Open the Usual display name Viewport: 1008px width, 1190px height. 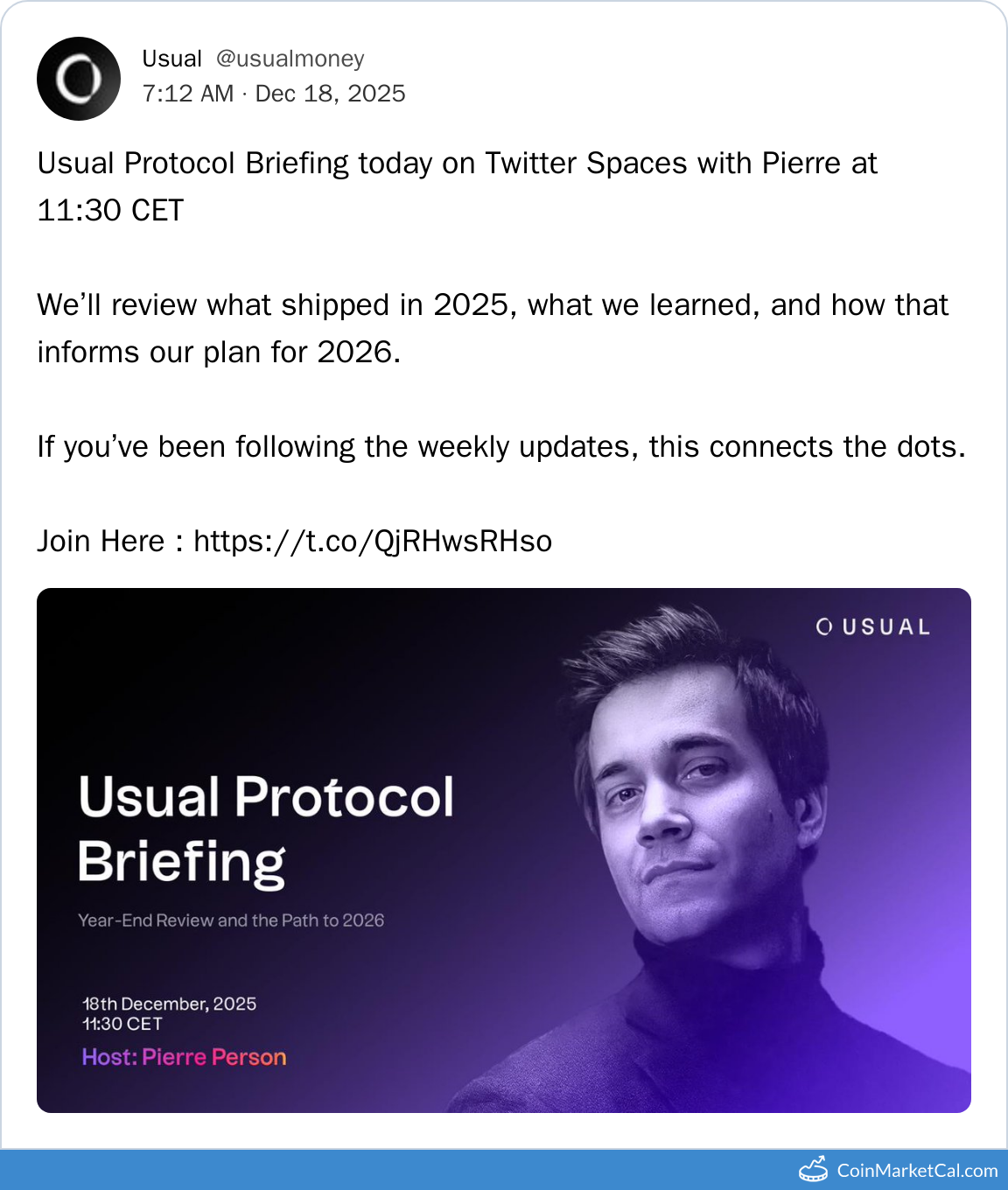(171, 59)
